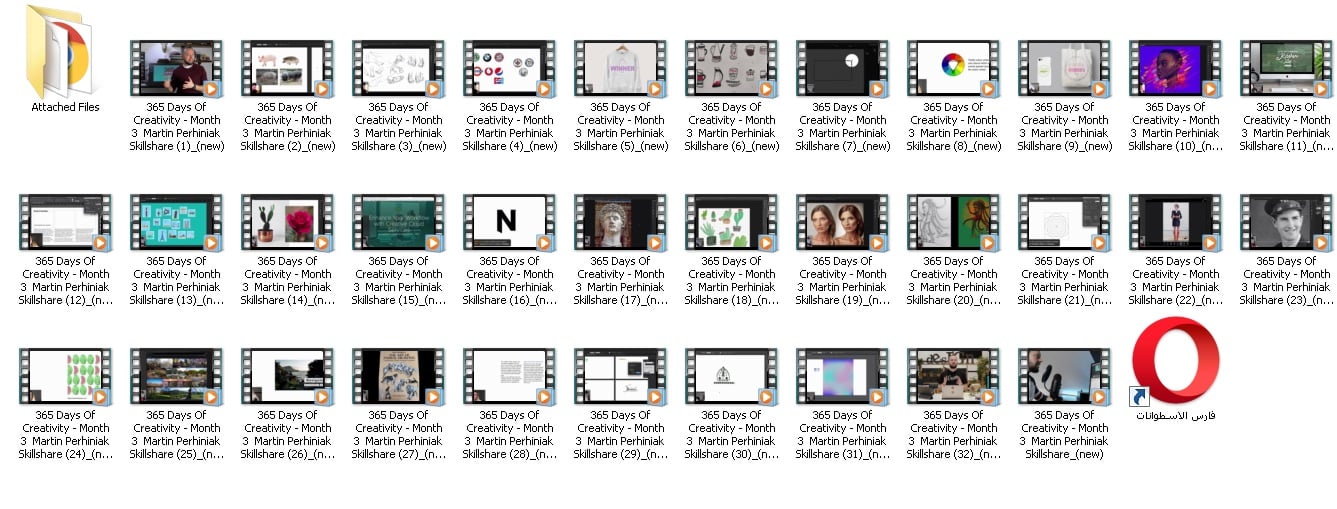The image size is (1337, 509).
Task: Select color wheel video Skillshare (8)_(new)
Action: coord(954,69)
